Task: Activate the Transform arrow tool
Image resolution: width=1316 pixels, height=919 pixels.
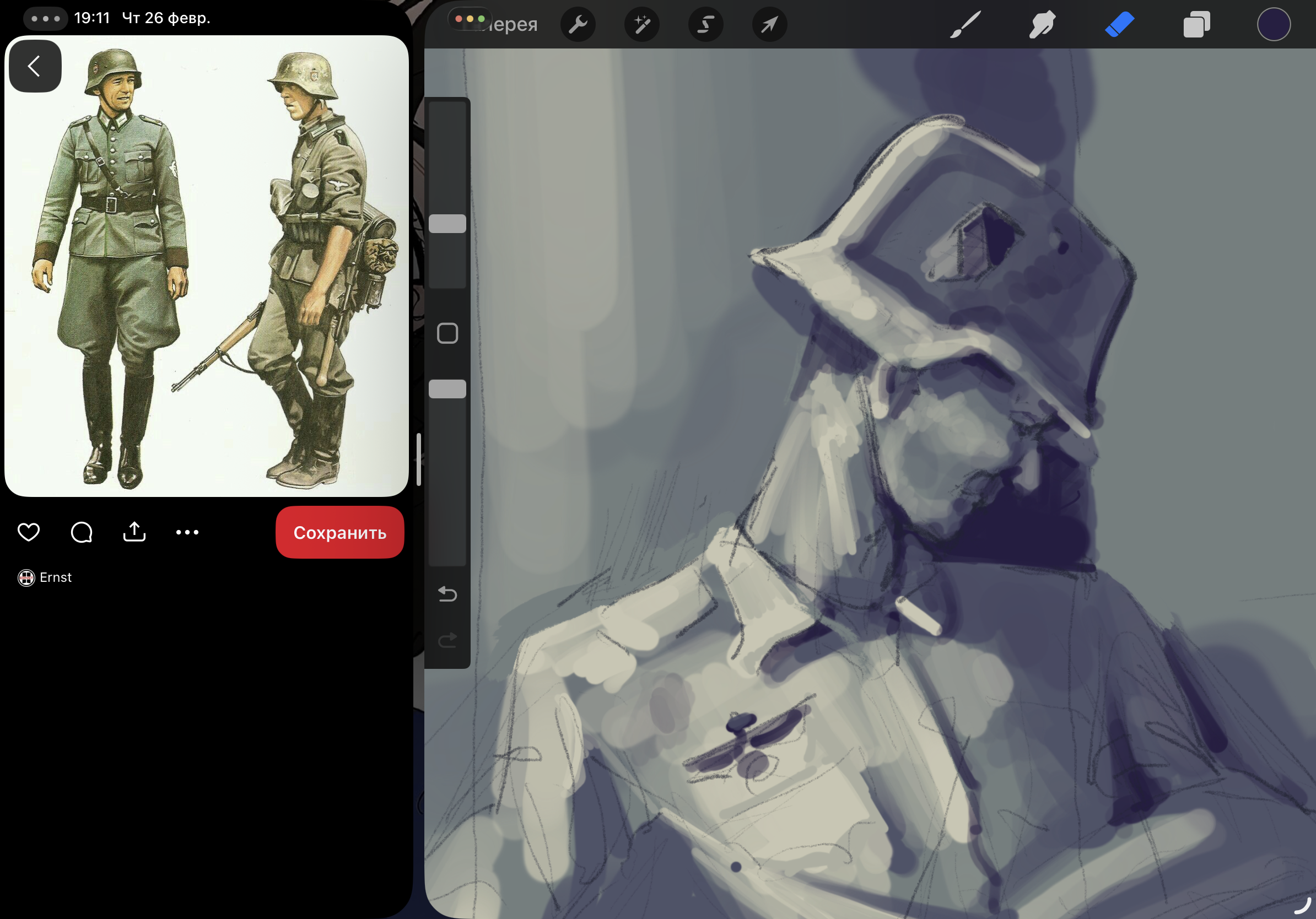Action: (769, 24)
